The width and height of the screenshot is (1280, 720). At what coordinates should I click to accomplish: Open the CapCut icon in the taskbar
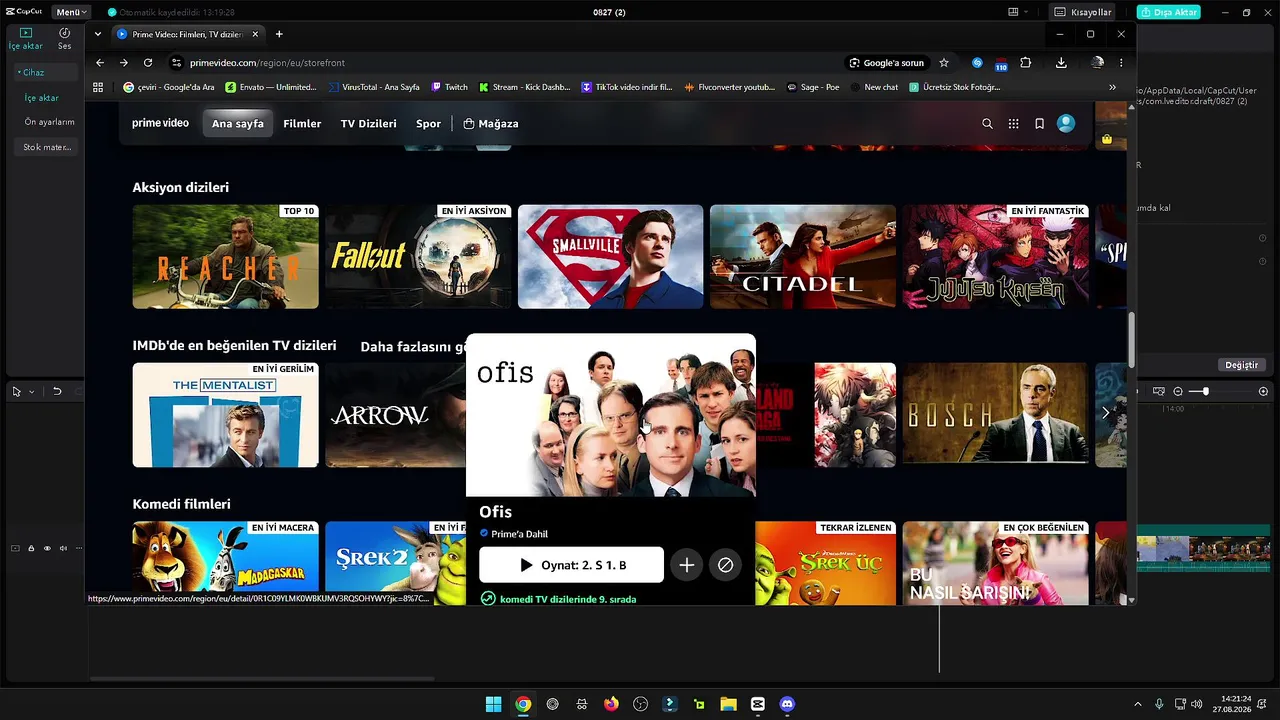tap(758, 704)
